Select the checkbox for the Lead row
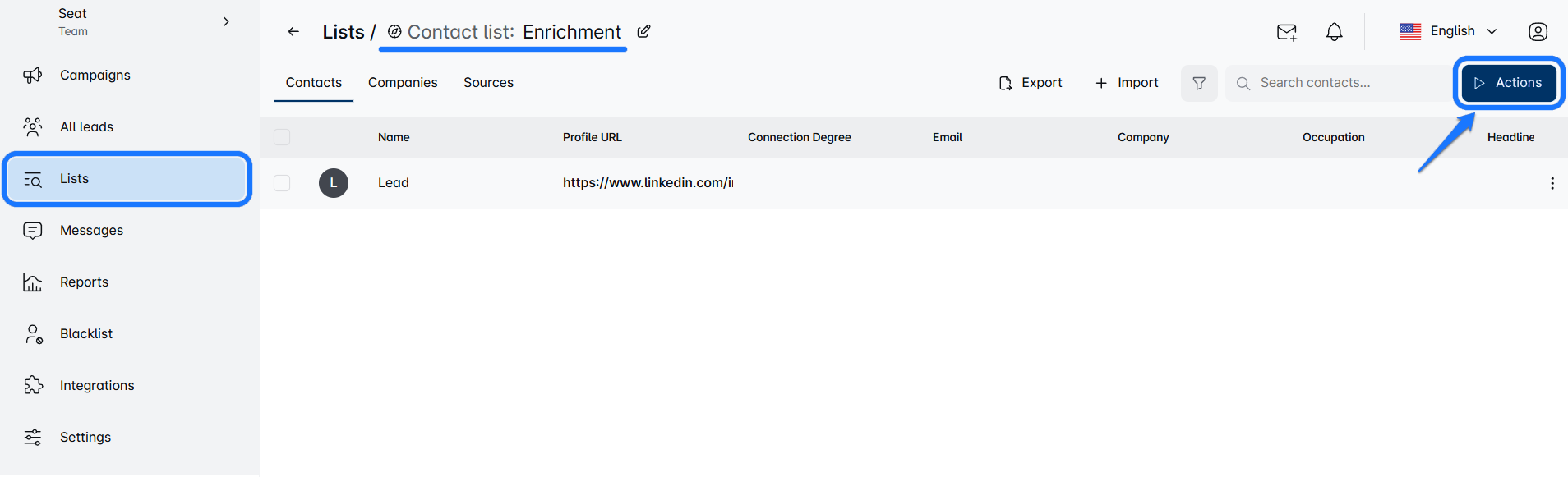This screenshot has height=477, width=1568. click(x=282, y=183)
